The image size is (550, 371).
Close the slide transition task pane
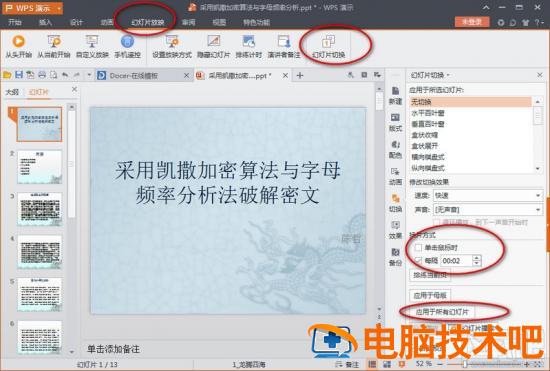pos(540,75)
